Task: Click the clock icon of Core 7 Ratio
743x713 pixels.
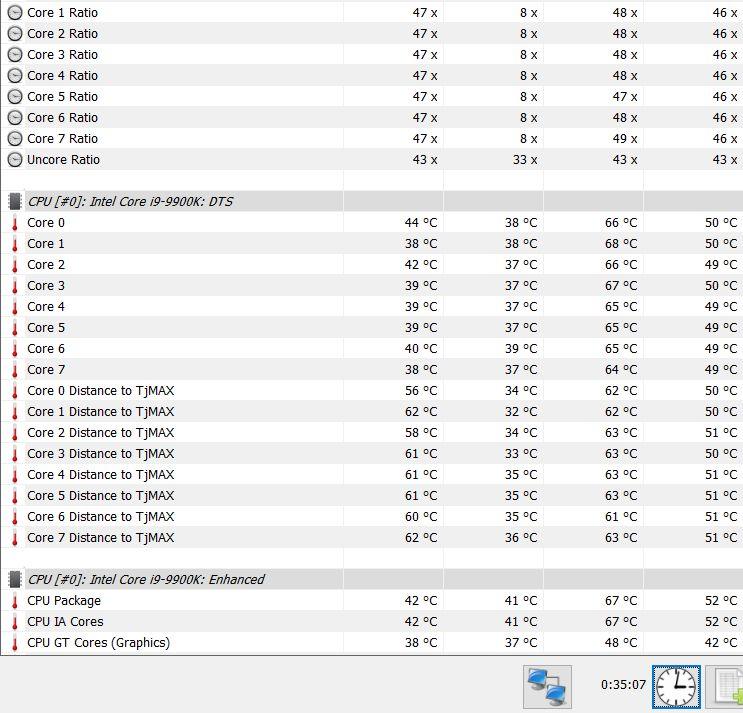Action: (15, 139)
